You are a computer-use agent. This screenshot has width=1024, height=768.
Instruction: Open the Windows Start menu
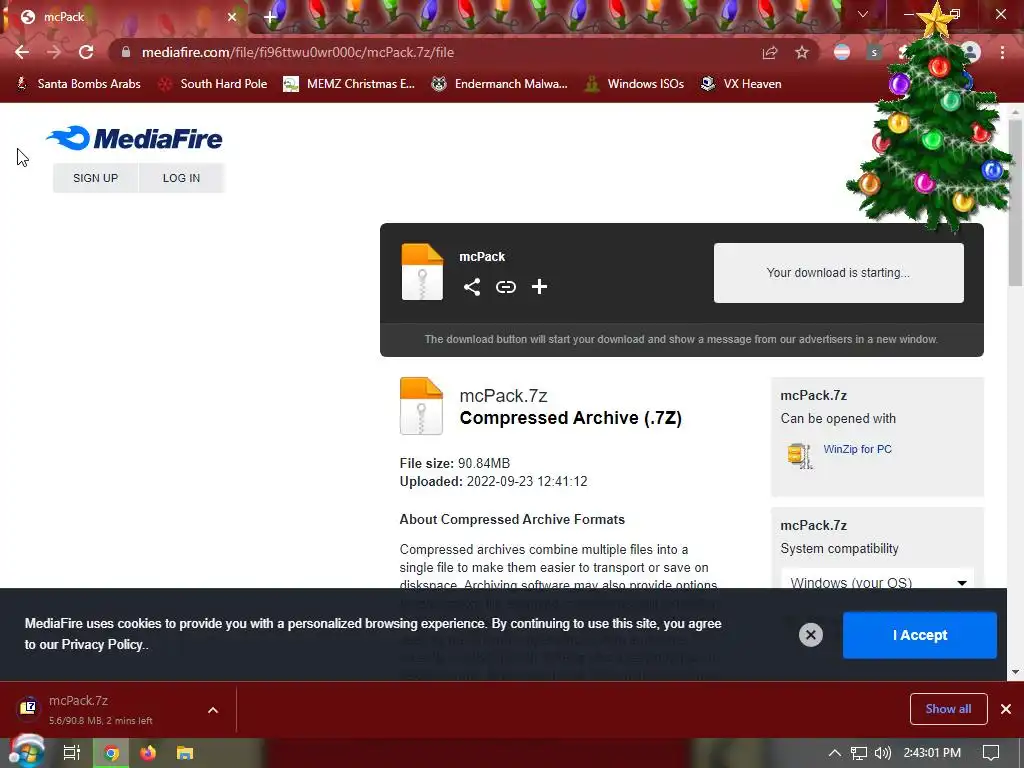(x=26, y=753)
